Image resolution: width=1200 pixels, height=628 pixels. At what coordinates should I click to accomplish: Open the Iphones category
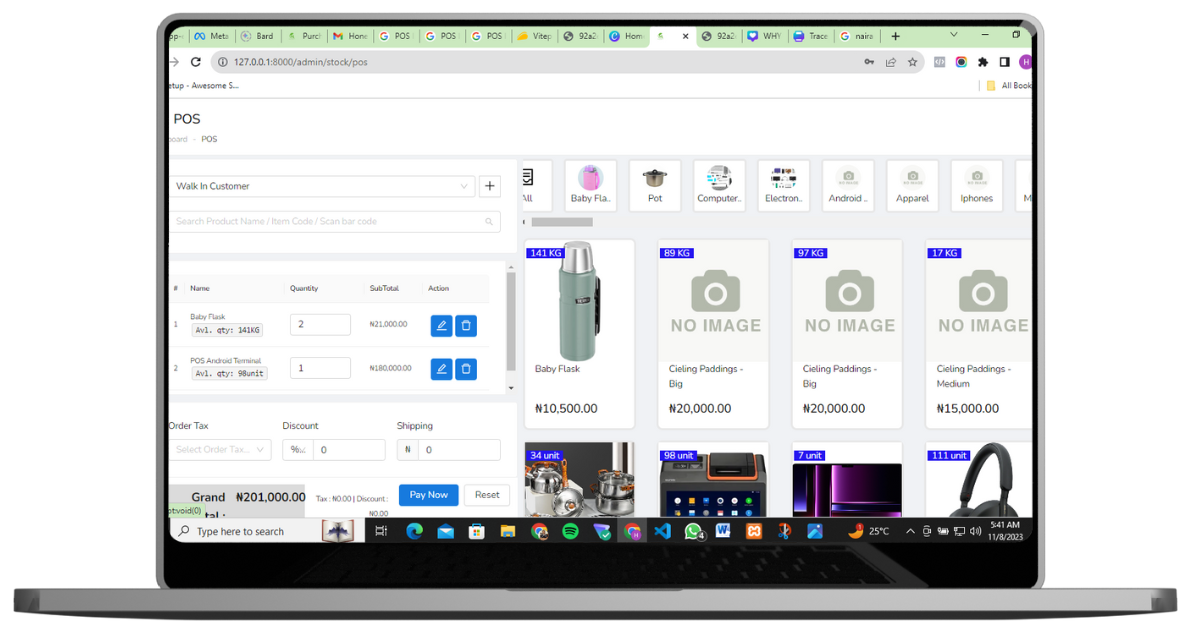tap(977, 185)
